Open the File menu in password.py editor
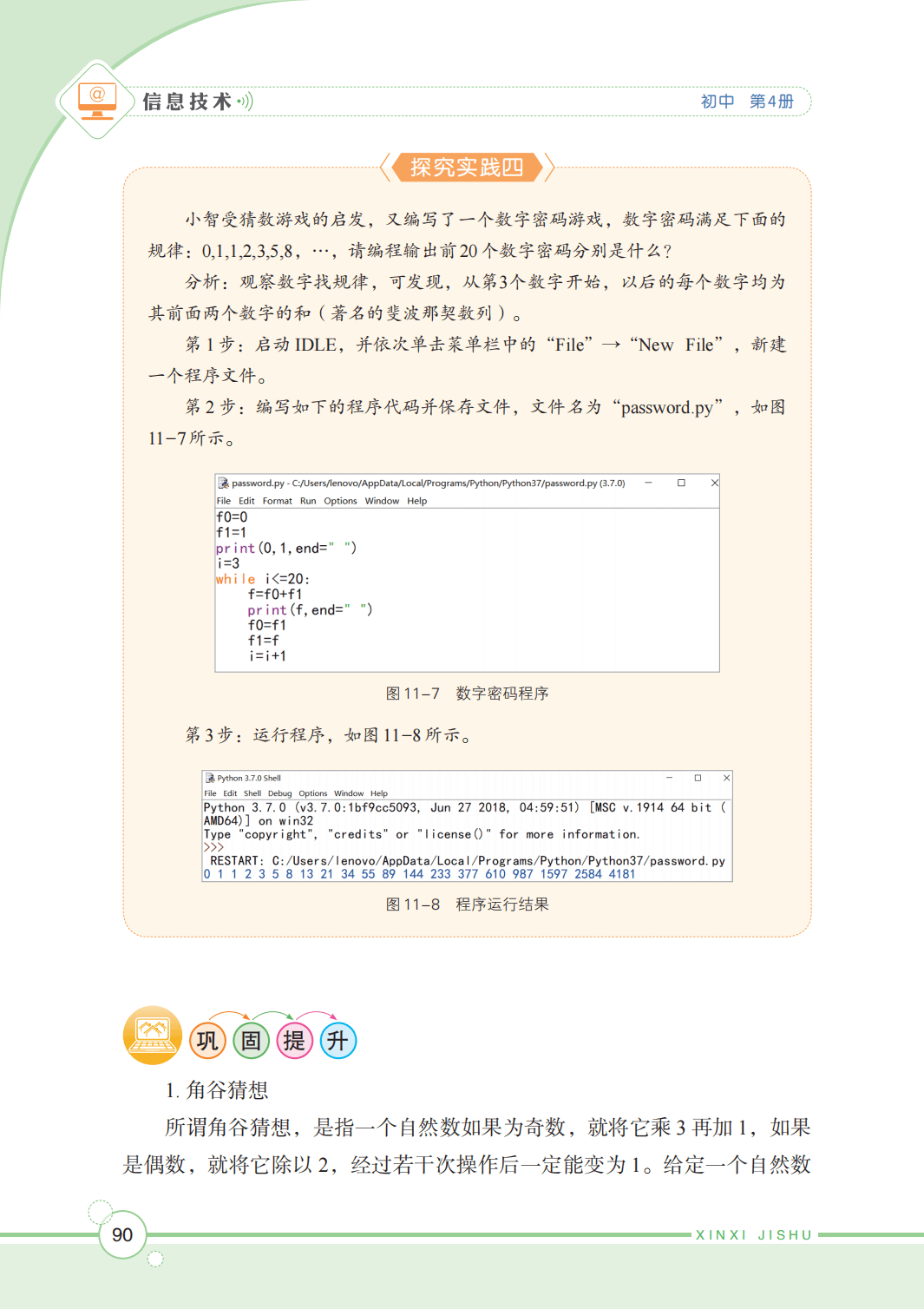Image resolution: width=924 pixels, height=1309 pixels. tap(223, 501)
